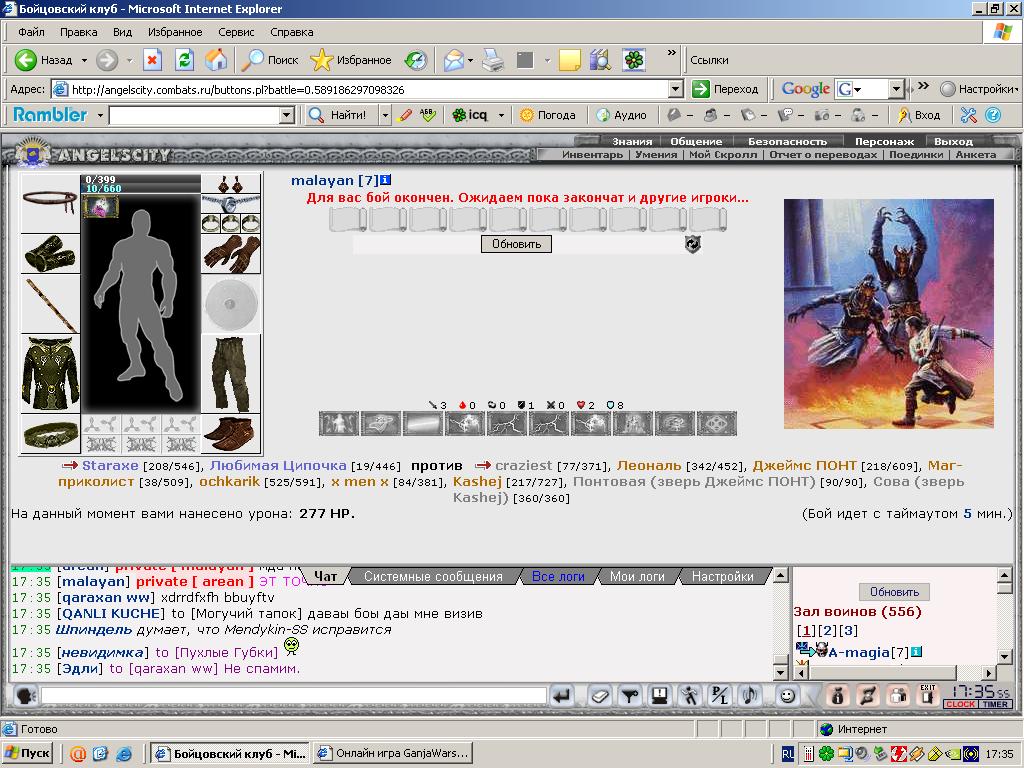Expand the Google toolbar search dropdown
Image resolution: width=1024 pixels, height=768 pixels.
pyautogui.click(x=896, y=89)
